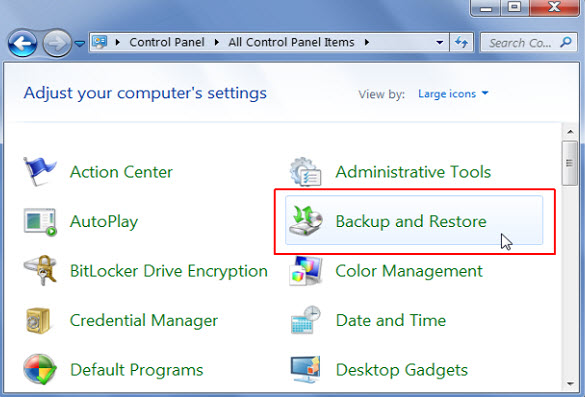Click the Administrative Tools gear icon
This screenshot has width=585, height=397.
click(x=305, y=172)
